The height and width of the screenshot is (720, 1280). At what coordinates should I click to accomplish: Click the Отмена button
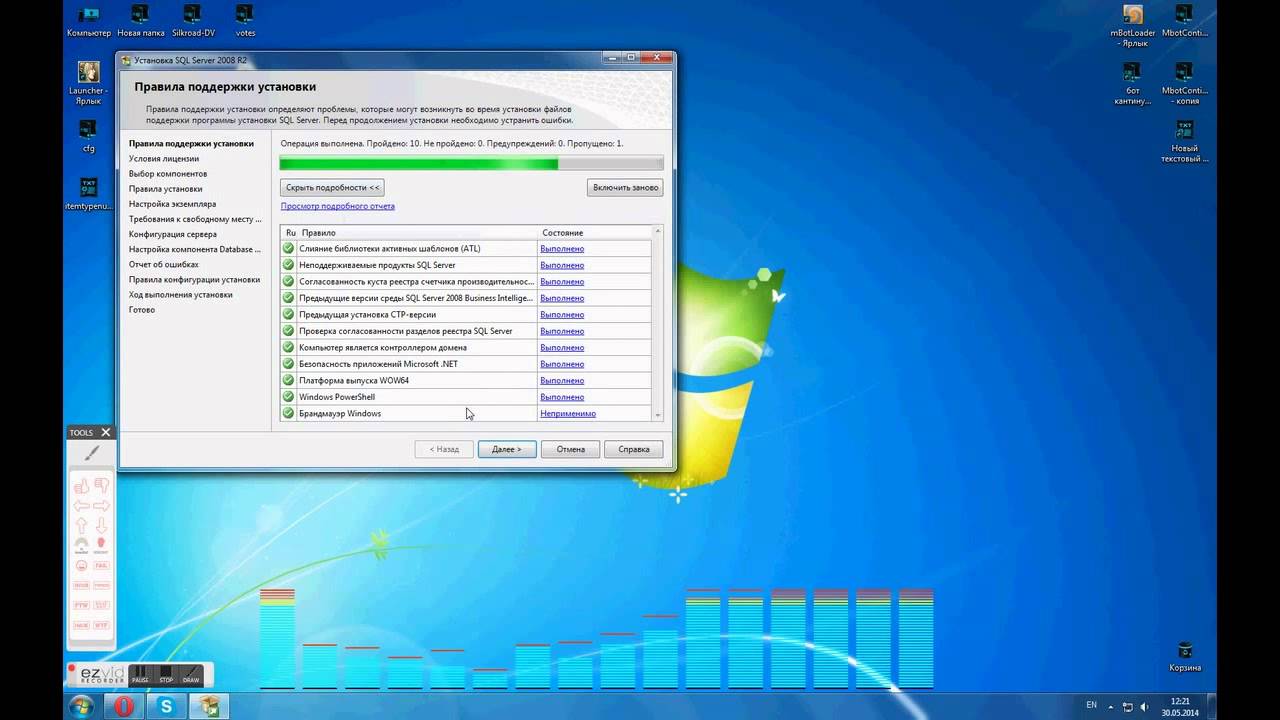pyautogui.click(x=571, y=449)
